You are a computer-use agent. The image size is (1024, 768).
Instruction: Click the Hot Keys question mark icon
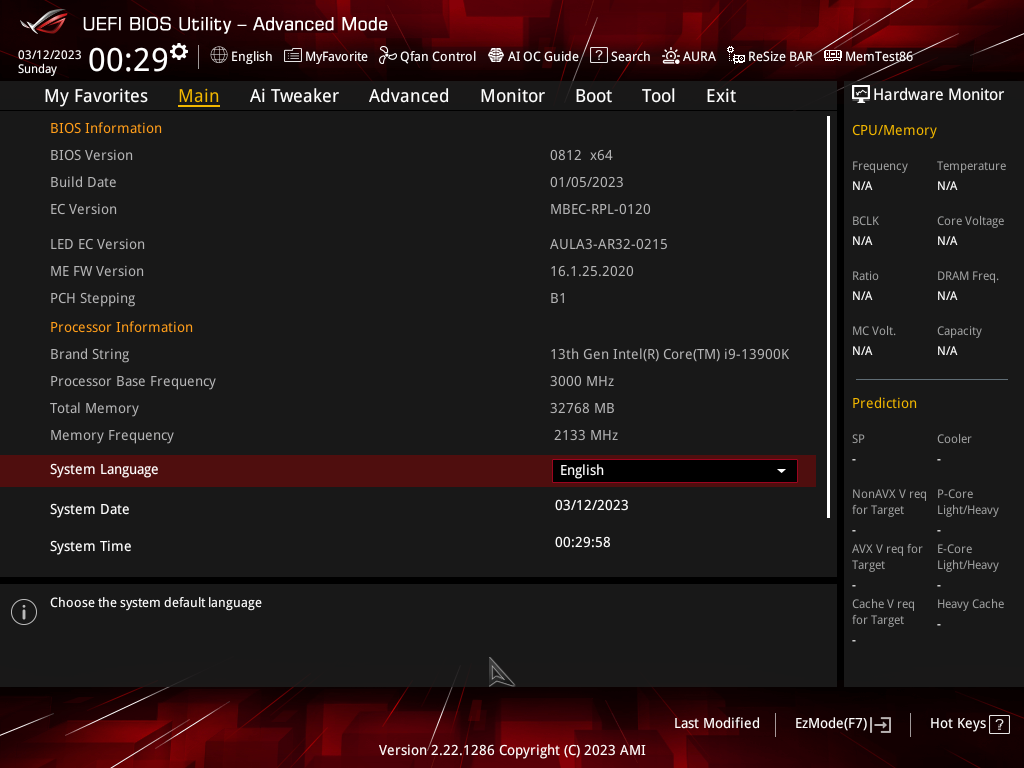click(999, 724)
